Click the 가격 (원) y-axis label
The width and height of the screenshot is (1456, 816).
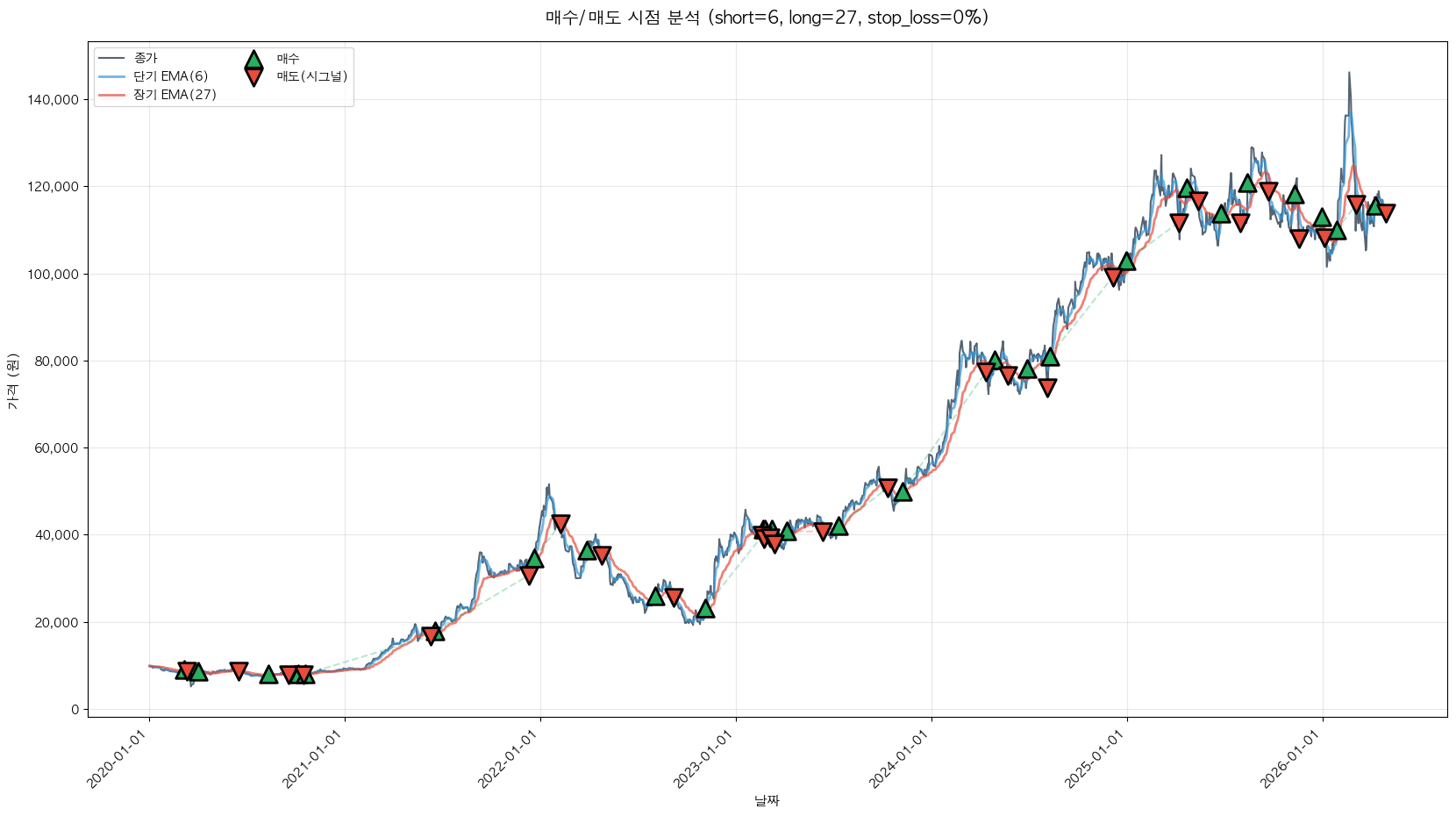coord(12,381)
